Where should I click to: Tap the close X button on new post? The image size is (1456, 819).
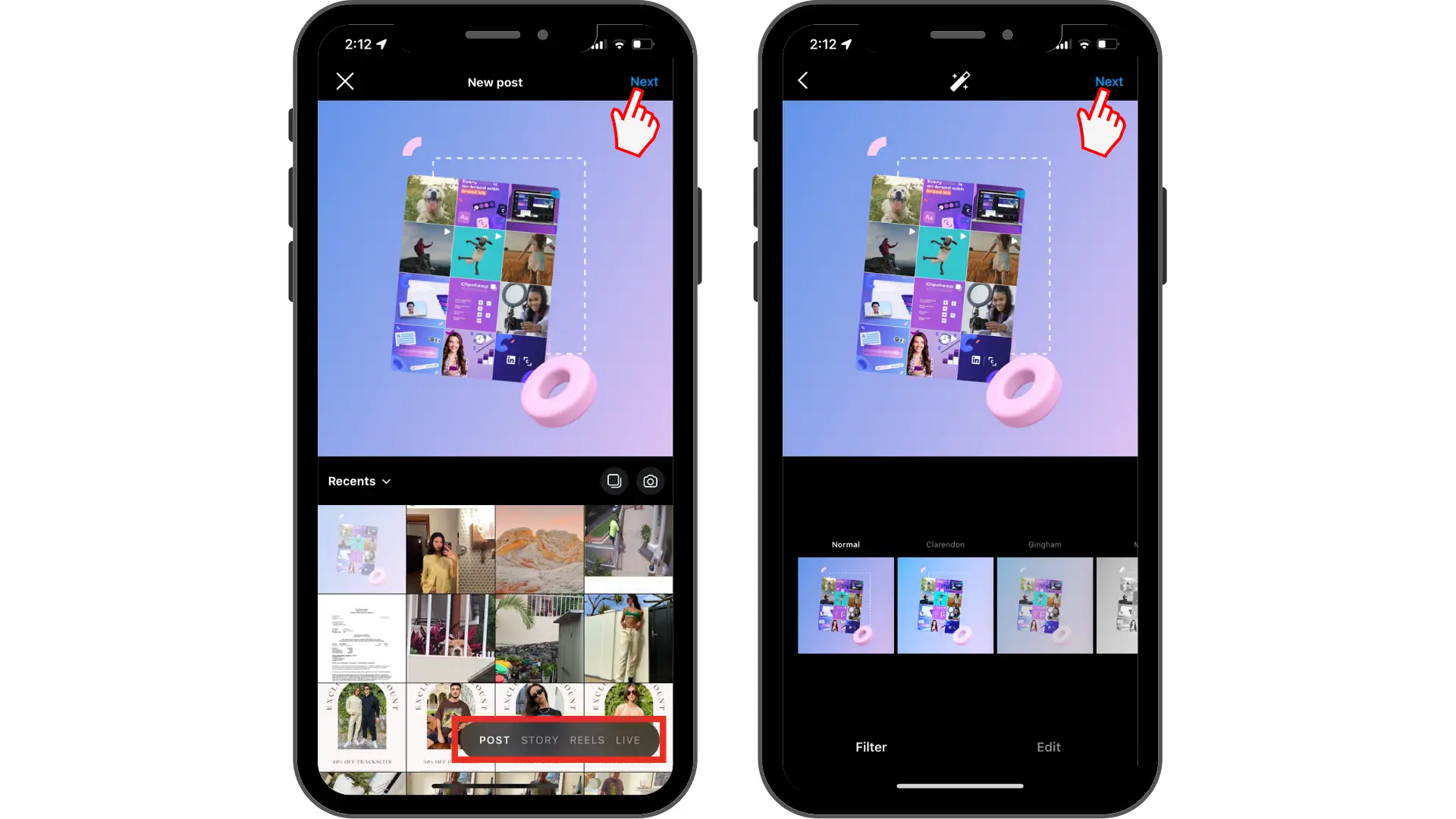point(345,81)
